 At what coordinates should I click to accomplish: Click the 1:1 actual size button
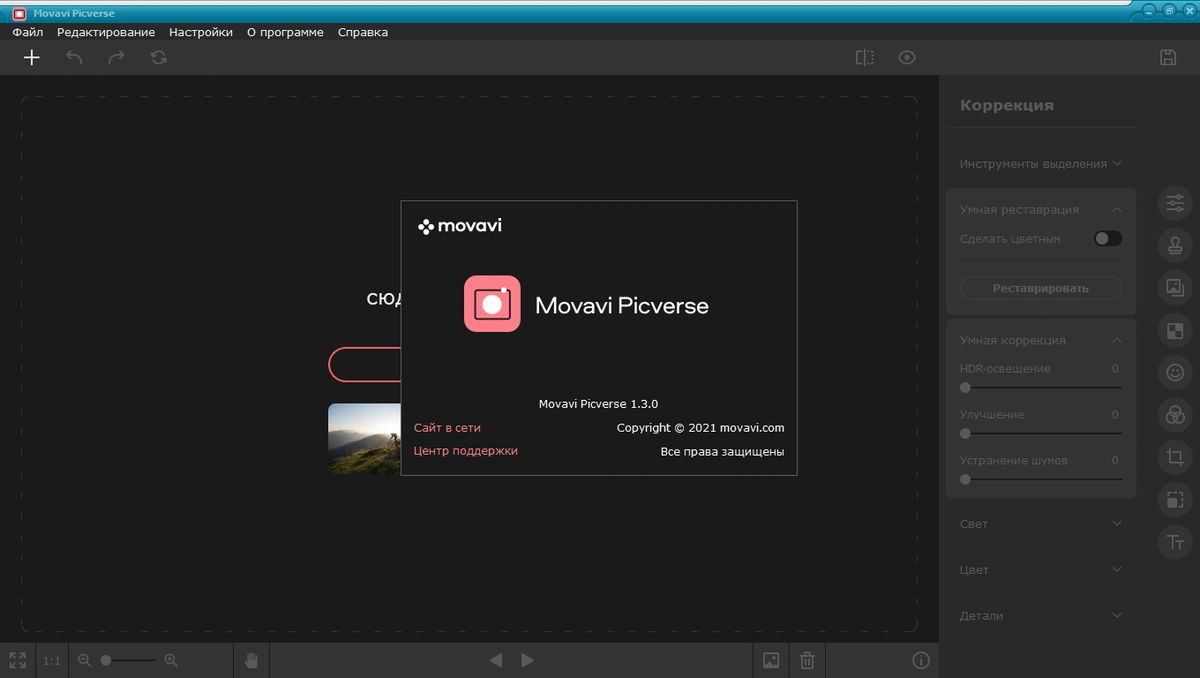[51, 660]
